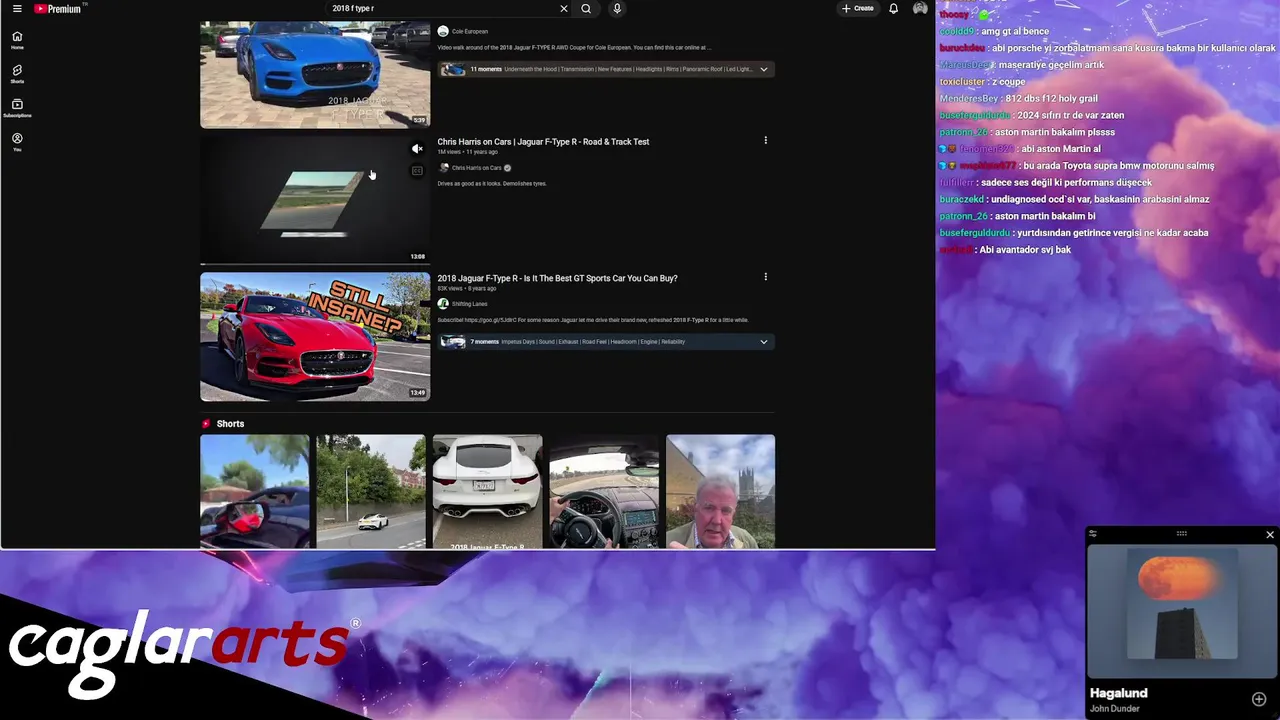Open Shorts in the YouTube sidebar
Screen dimensions: 1280x720
pyautogui.click(x=17, y=73)
